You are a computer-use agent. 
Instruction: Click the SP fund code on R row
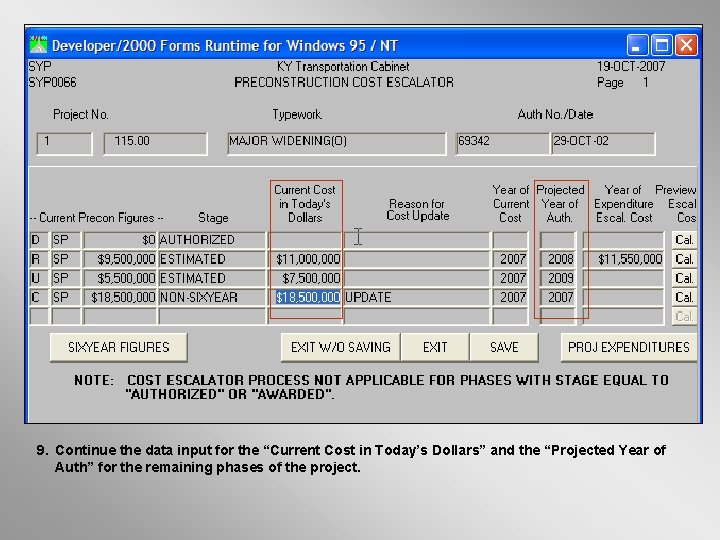click(x=66, y=259)
